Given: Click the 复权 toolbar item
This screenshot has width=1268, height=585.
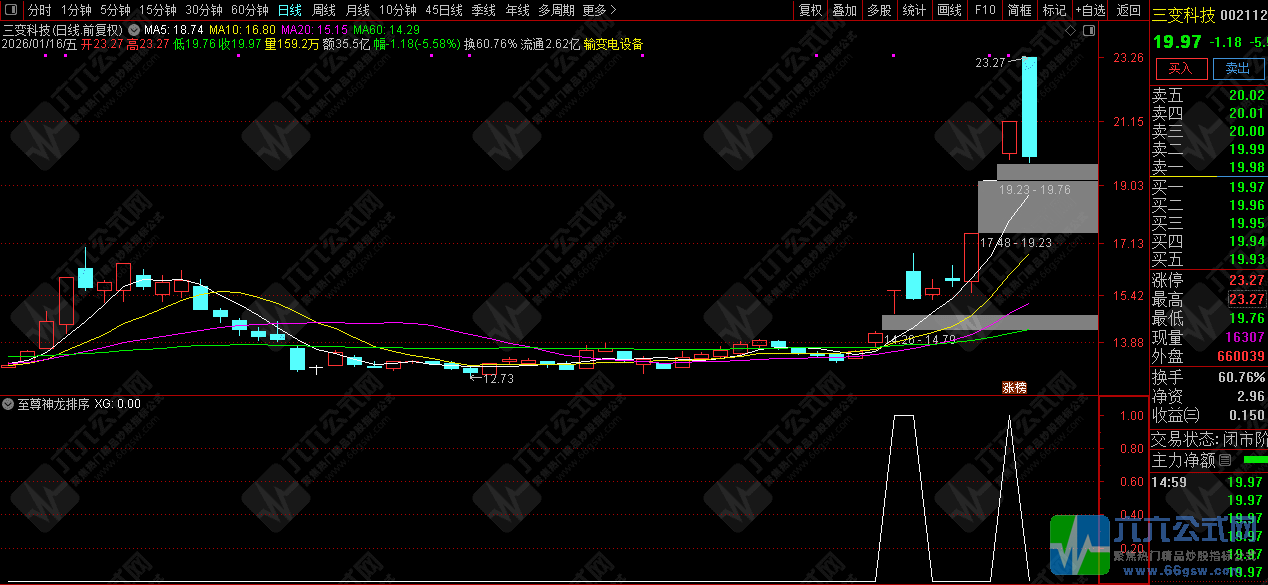Looking at the screenshot, I should pyautogui.click(x=811, y=10).
